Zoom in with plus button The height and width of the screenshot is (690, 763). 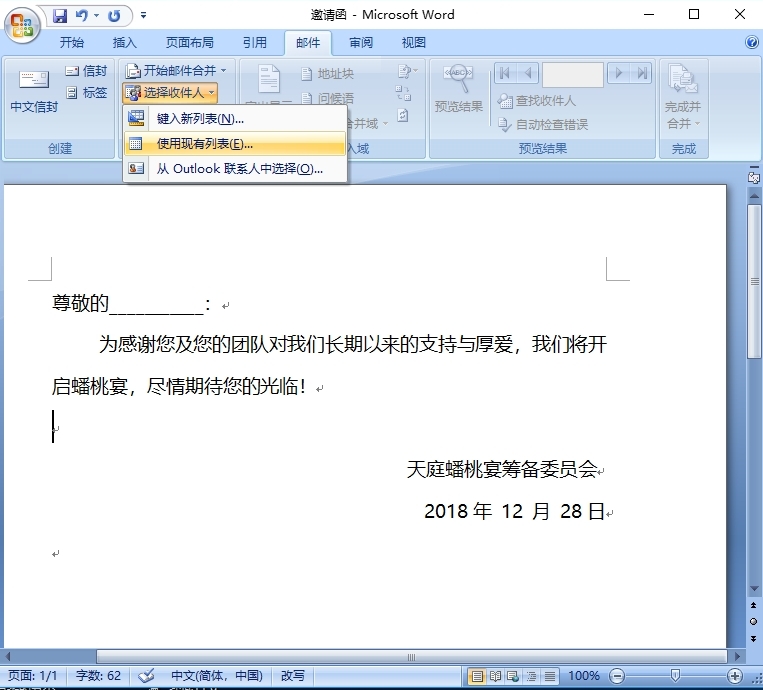(735, 676)
